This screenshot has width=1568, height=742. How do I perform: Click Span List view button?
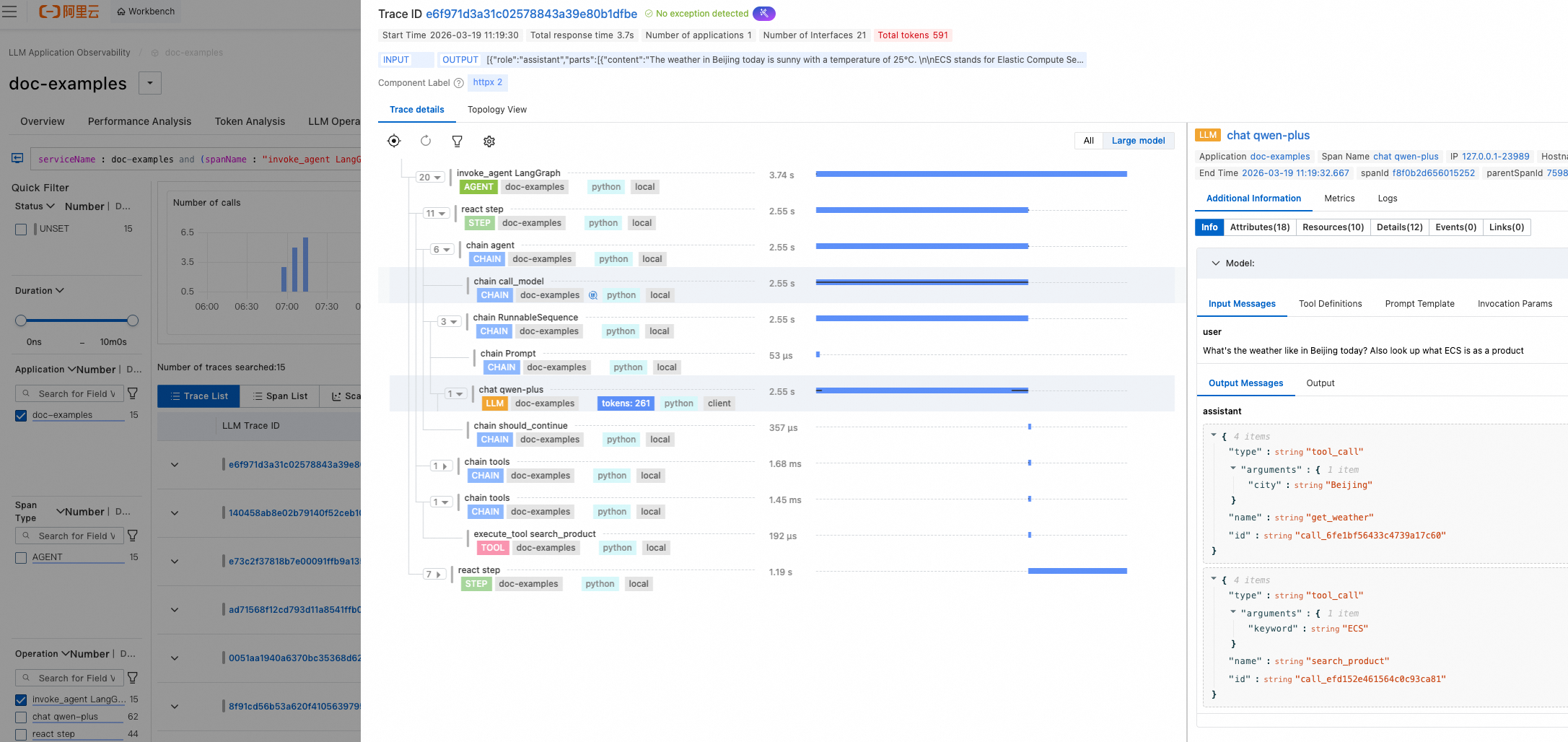280,396
